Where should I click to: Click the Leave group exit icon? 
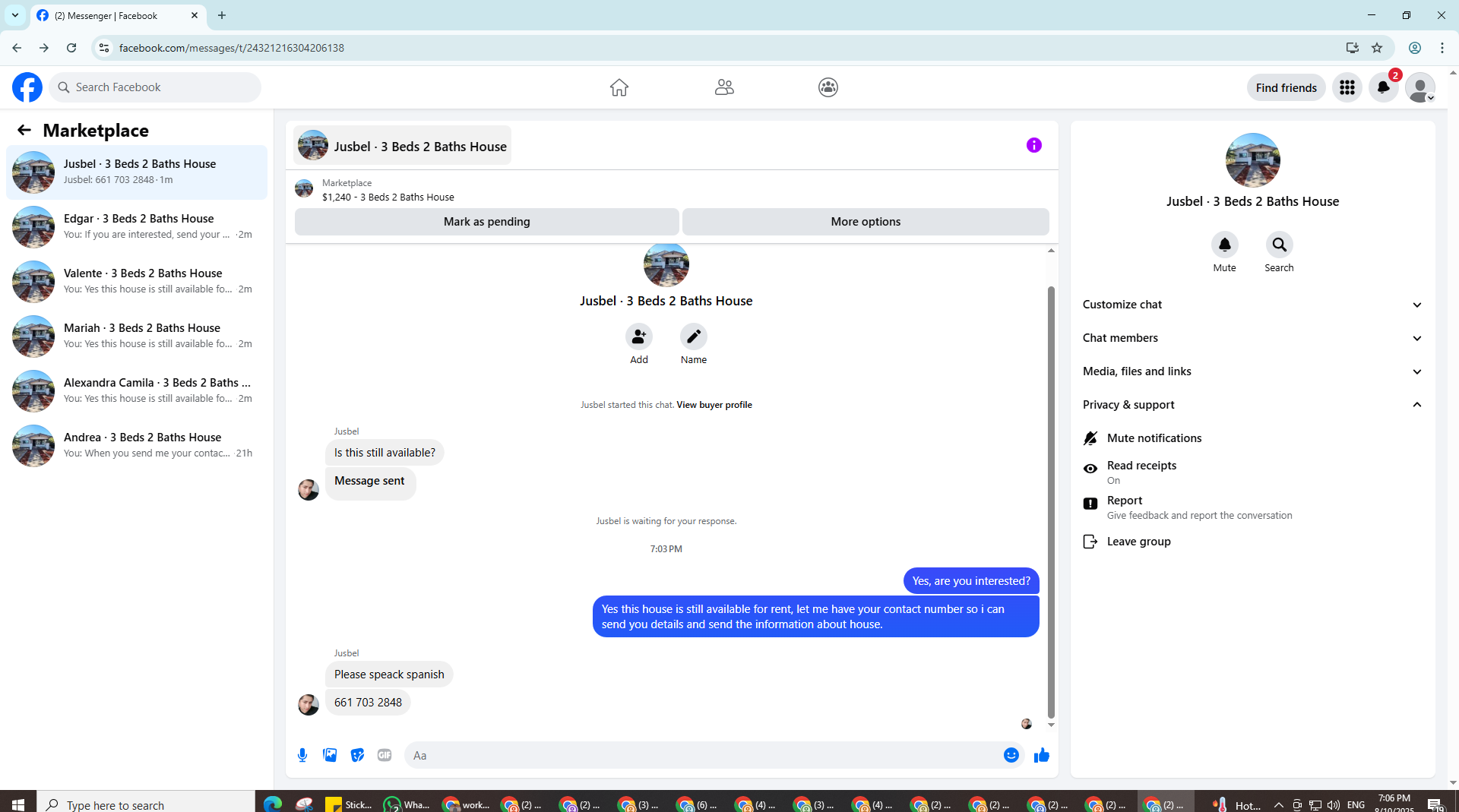1090,542
